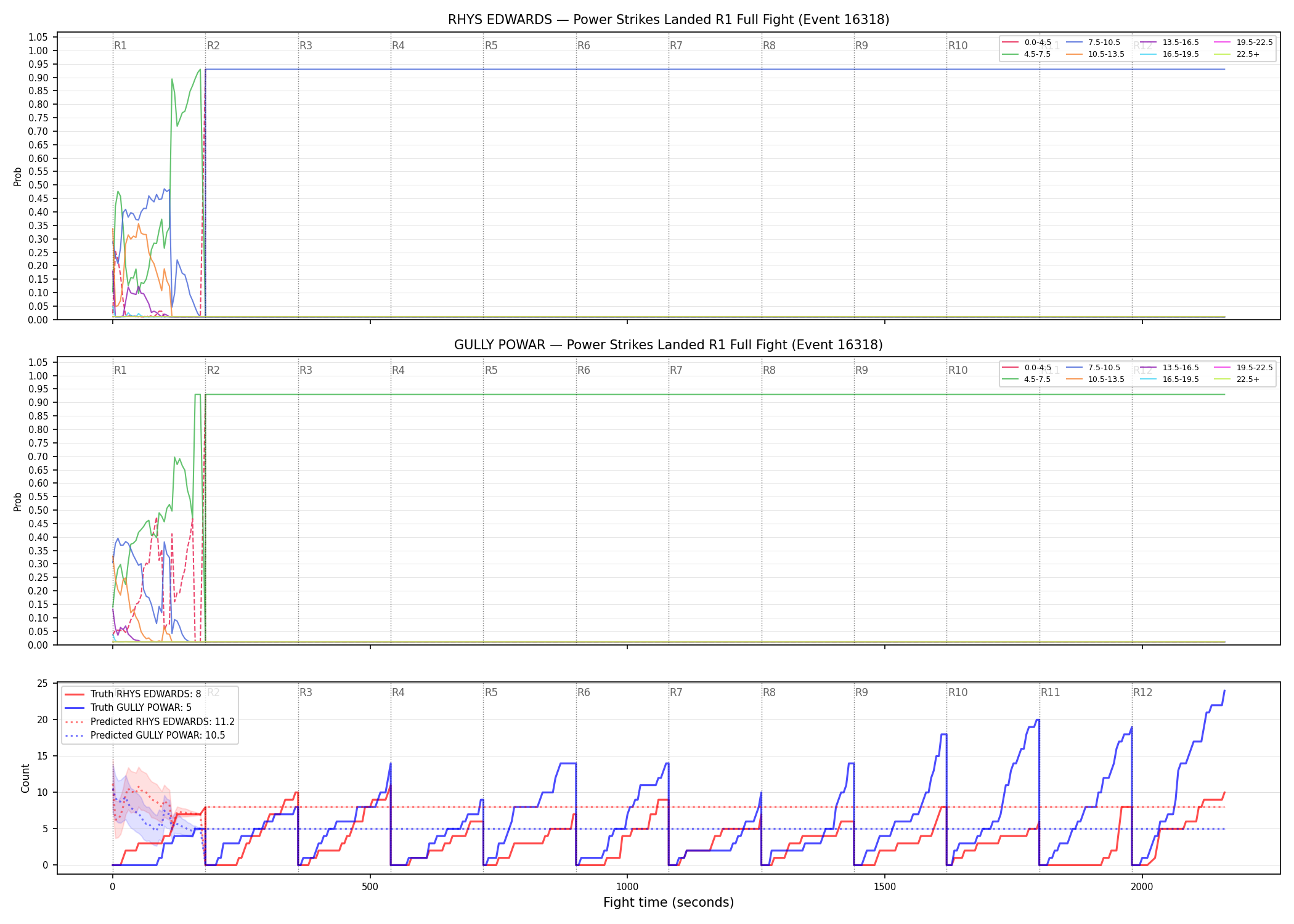
Task: Click the R2 round marker in top chart
Action: pyautogui.click(x=213, y=46)
